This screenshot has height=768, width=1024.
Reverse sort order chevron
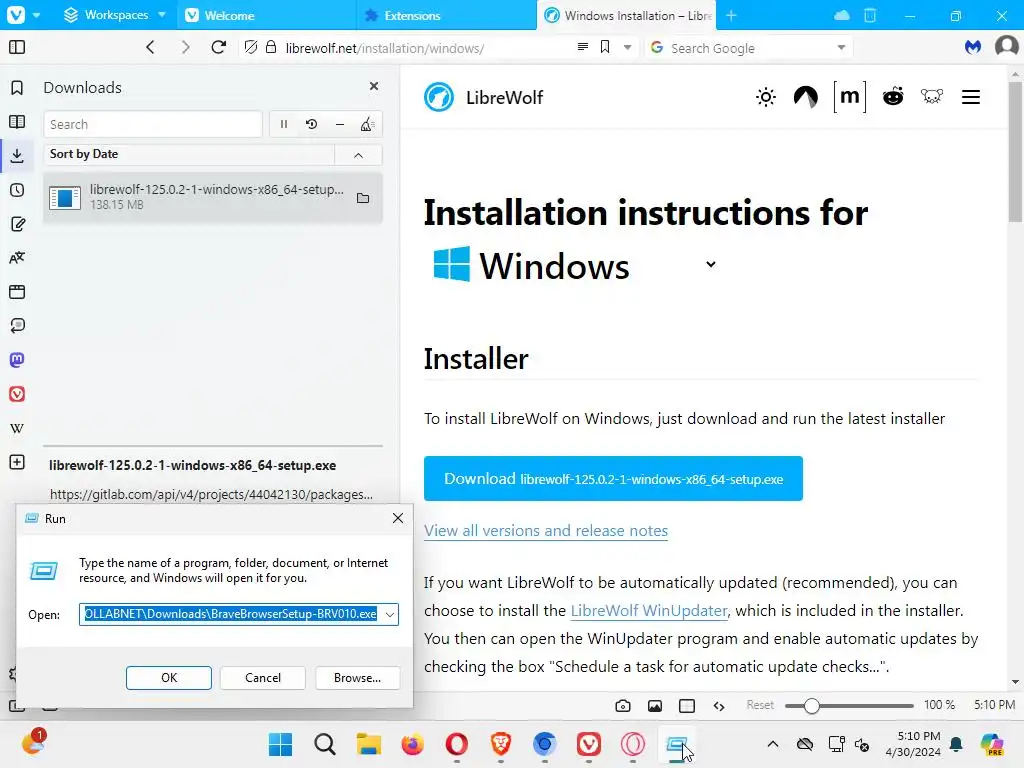coord(359,155)
